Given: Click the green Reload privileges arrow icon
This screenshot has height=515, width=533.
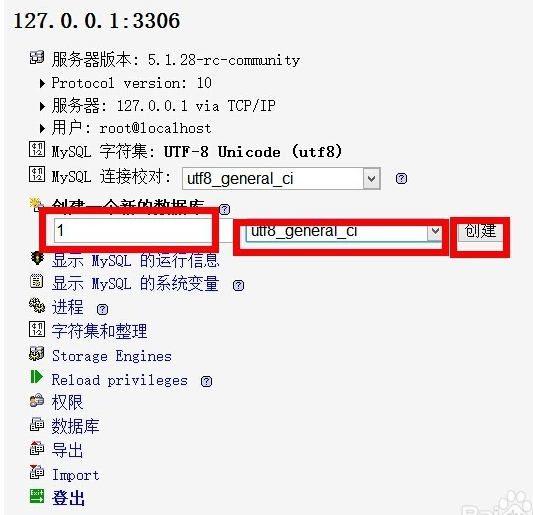Looking at the screenshot, I should [x=36, y=377].
